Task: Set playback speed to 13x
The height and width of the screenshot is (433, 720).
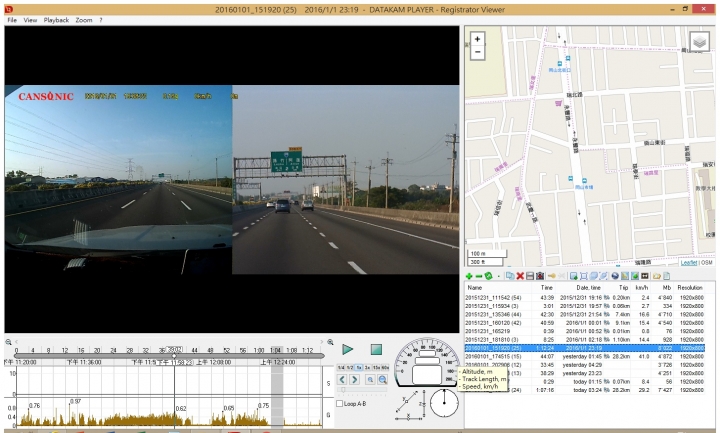Action: (376, 368)
